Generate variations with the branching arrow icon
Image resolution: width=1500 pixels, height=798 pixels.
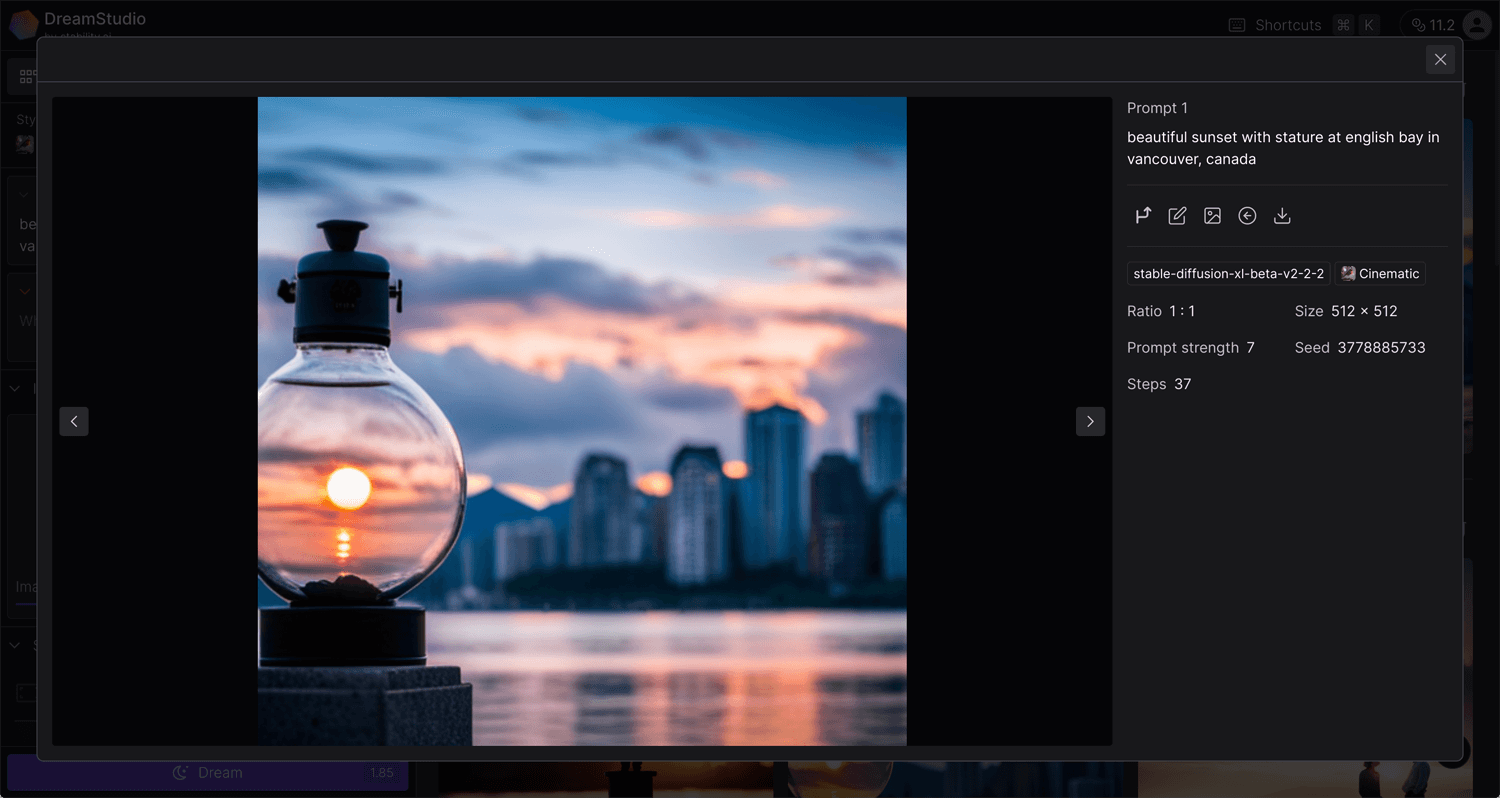(1143, 216)
